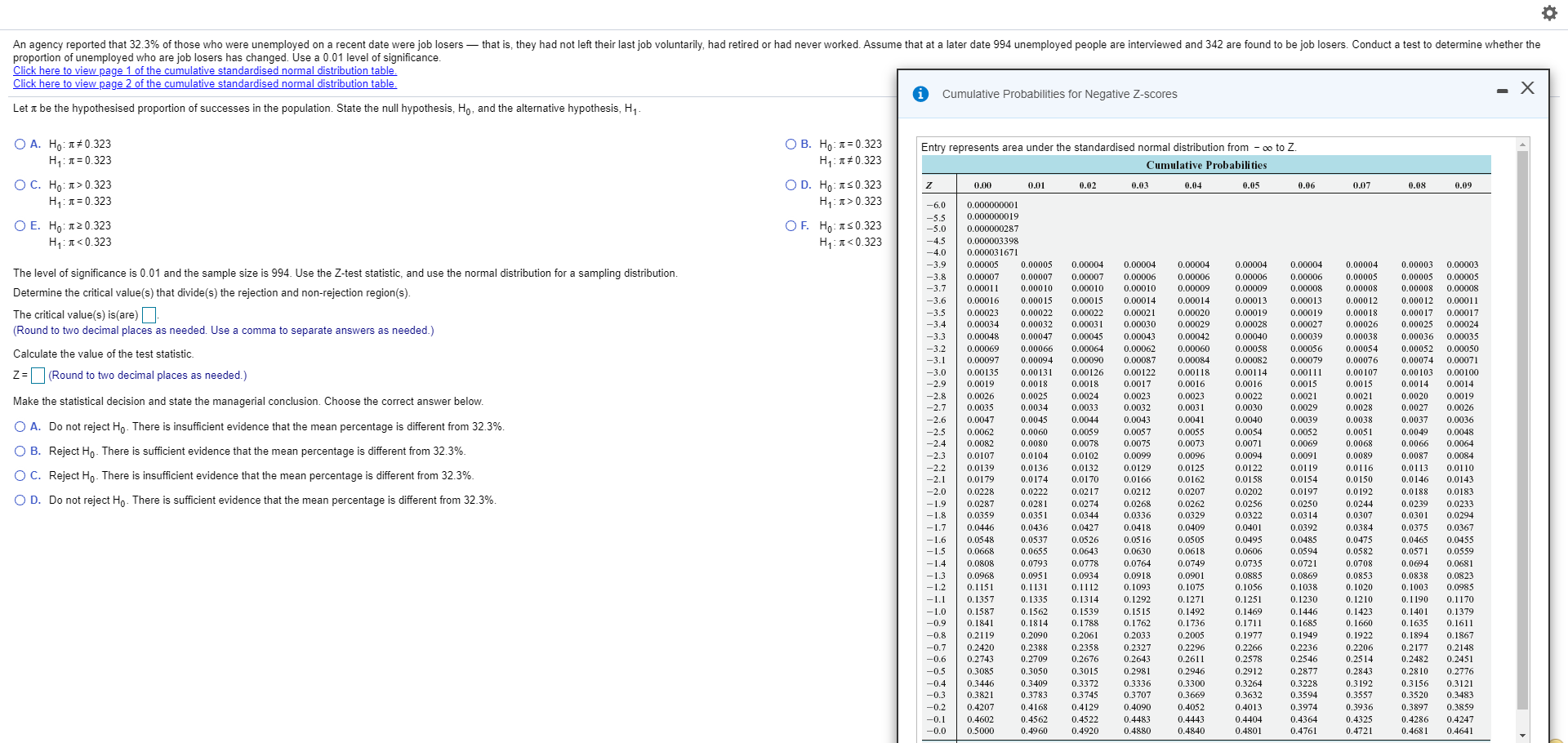1568x743 pixels.
Task: Select hypothesis option A with π≠0.323
Action: [19, 144]
